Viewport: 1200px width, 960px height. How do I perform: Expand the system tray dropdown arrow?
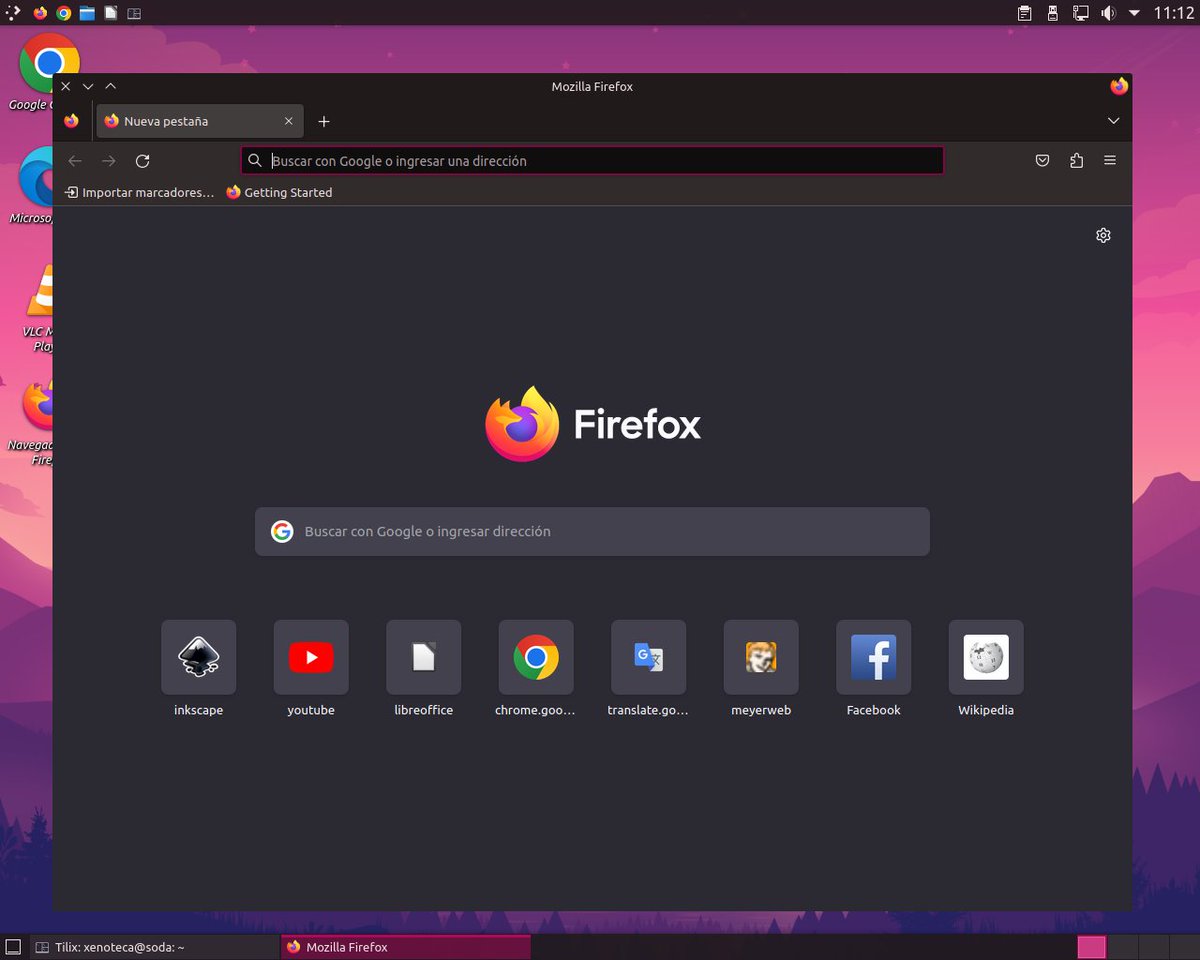1134,13
